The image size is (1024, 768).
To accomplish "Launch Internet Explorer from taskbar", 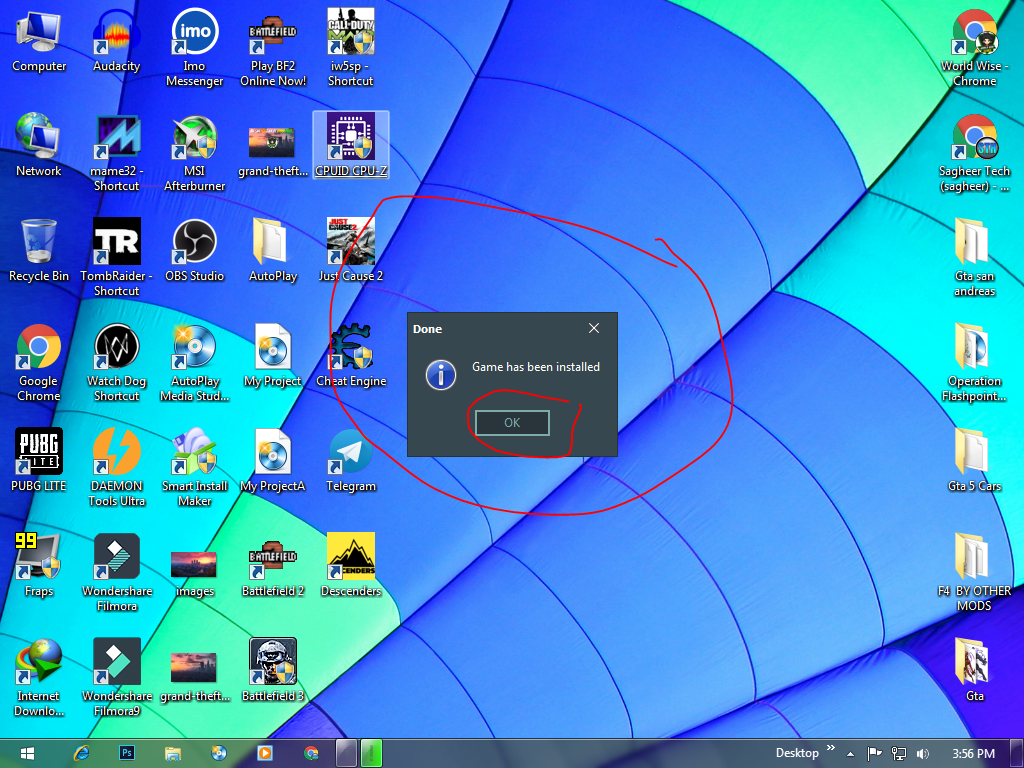I will pyautogui.click(x=82, y=753).
